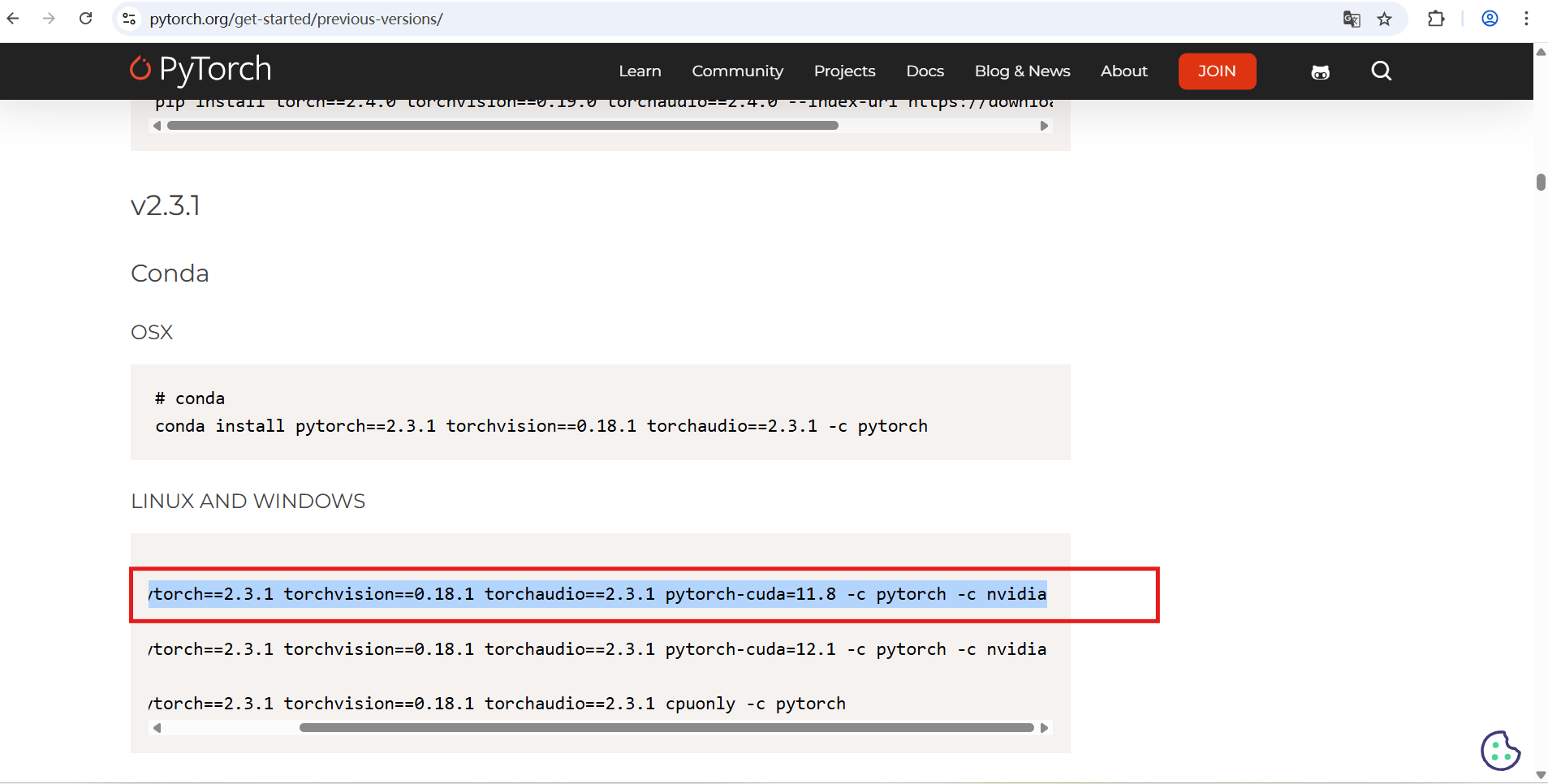
Task: Go back to the previous page
Action: coord(13,19)
